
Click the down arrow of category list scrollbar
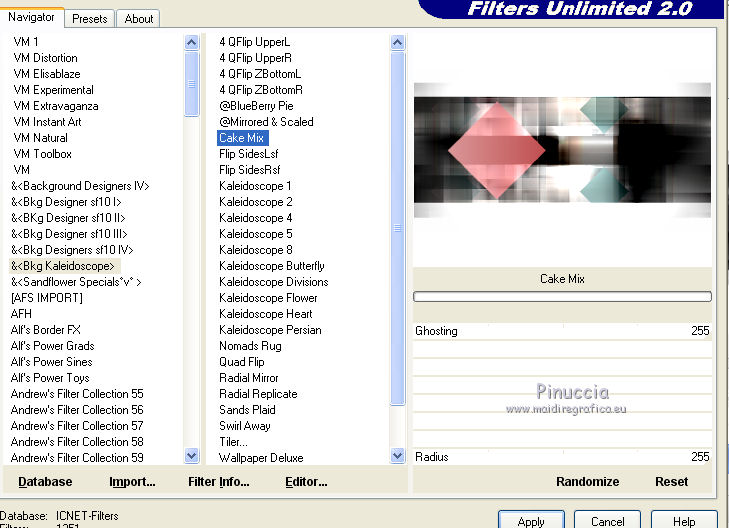pos(192,455)
